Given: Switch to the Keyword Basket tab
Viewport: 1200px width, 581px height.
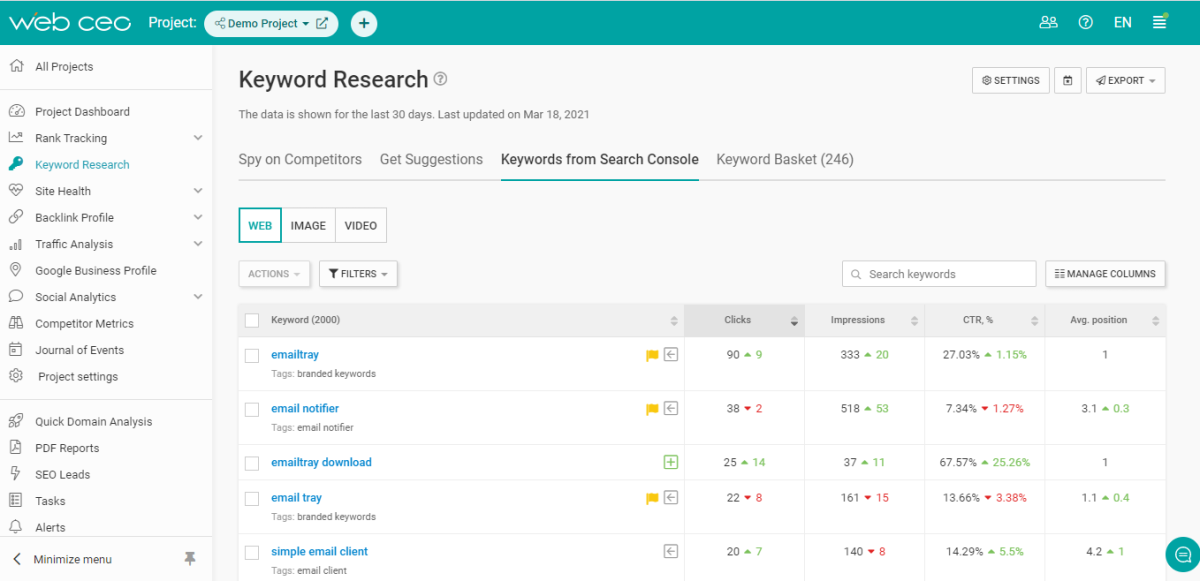Looking at the screenshot, I should [x=784, y=159].
